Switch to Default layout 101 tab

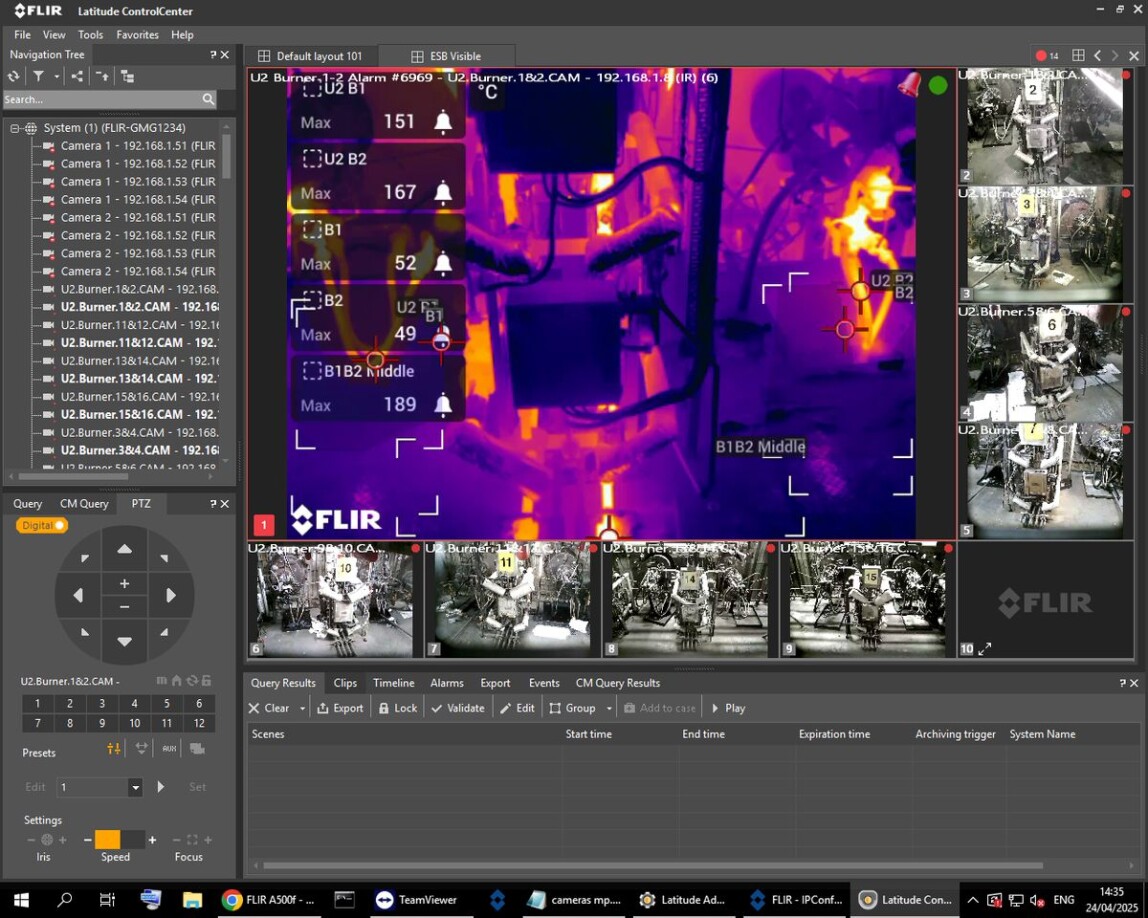pyautogui.click(x=310, y=56)
